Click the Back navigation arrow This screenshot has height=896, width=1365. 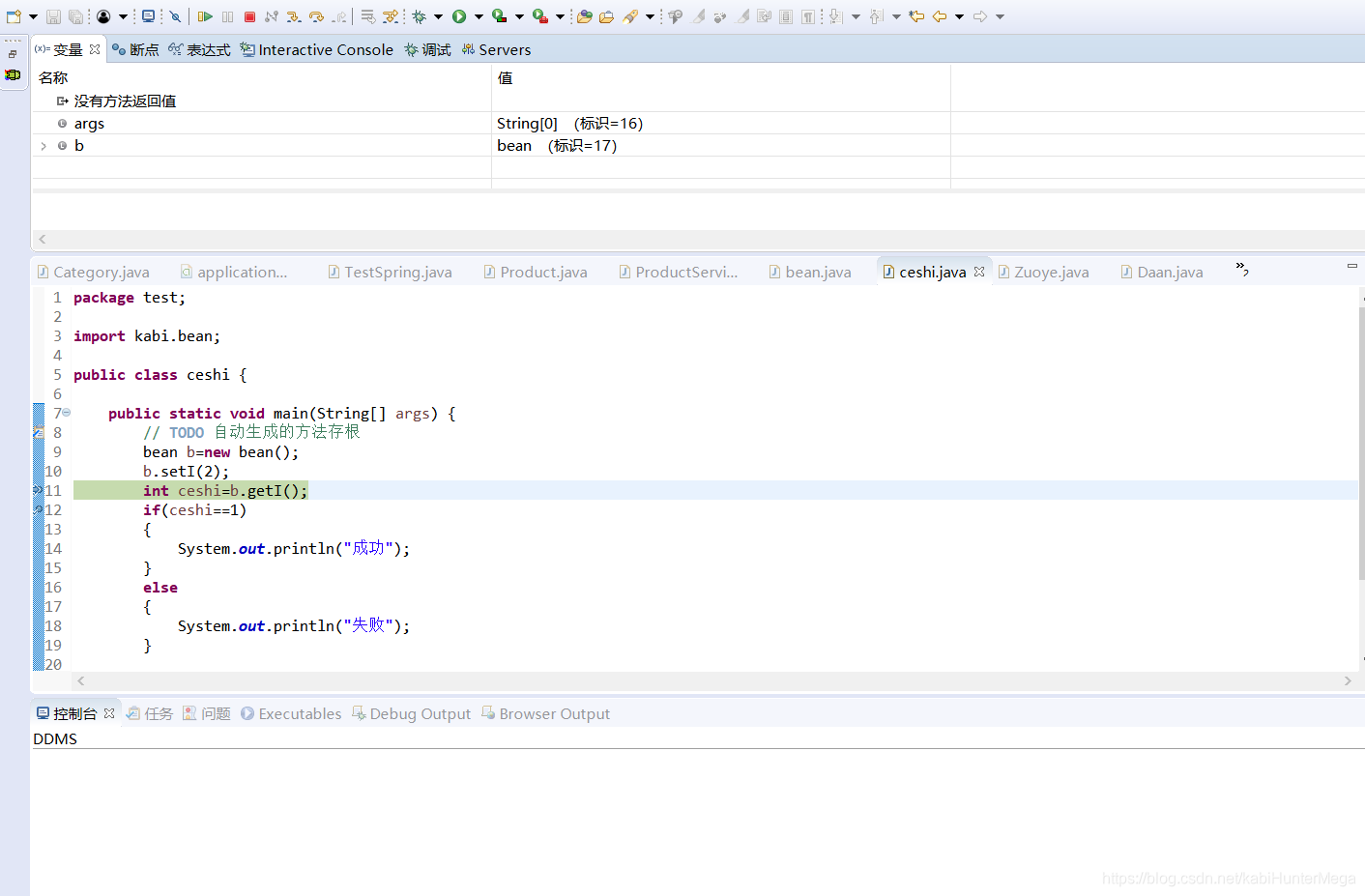[x=940, y=16]
